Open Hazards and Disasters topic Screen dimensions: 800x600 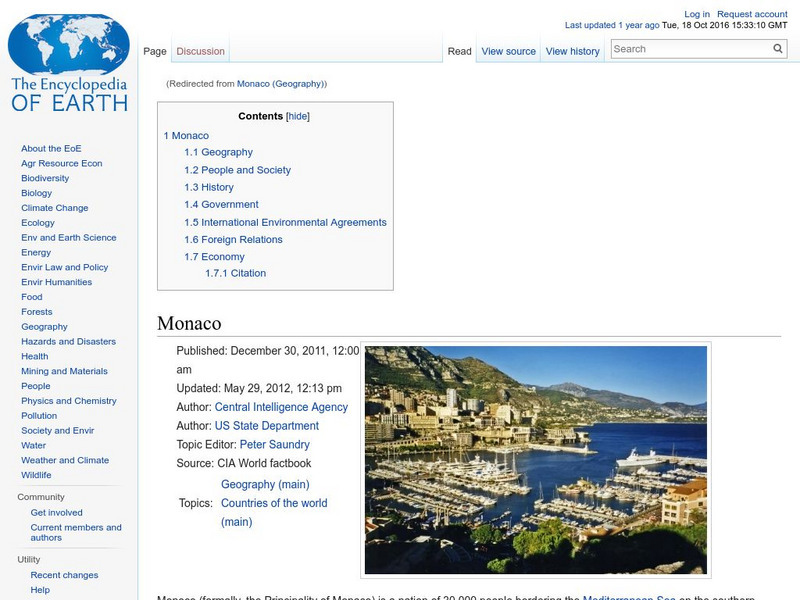pyautogui.click(x=68, y=341)
